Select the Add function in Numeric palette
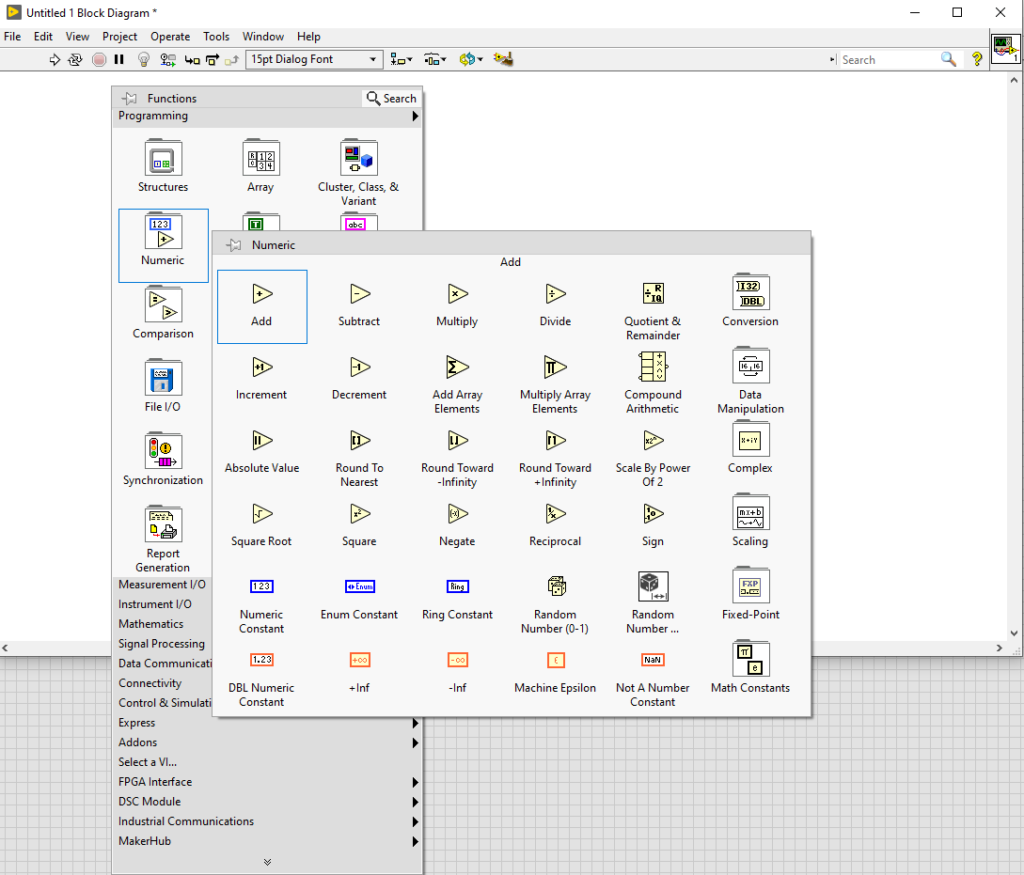1024x875 pixels. [x=262, y=306]
